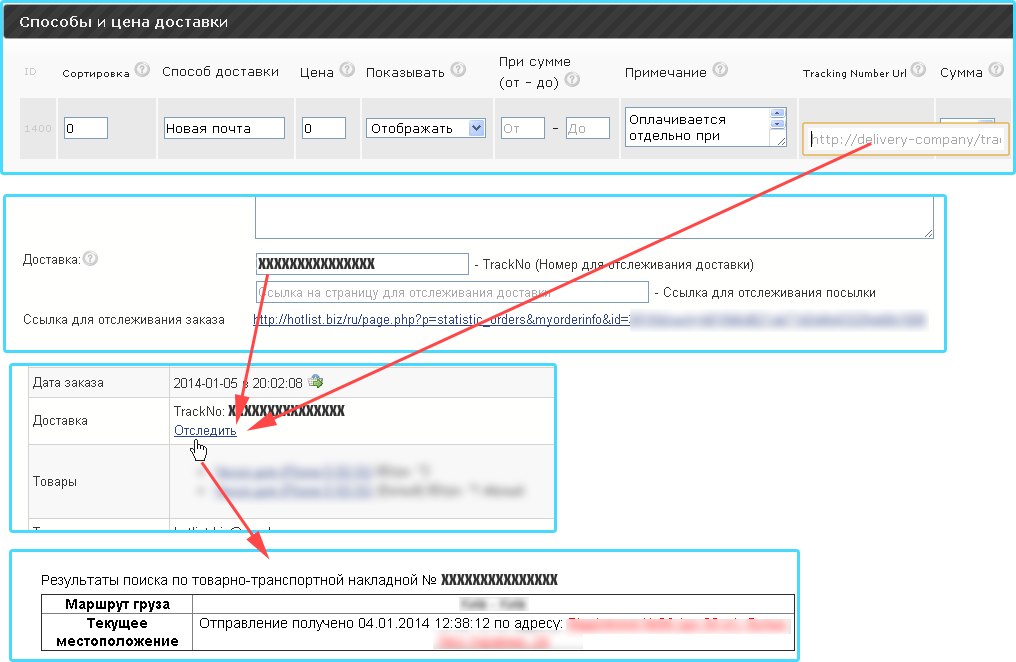Click help icon next to Сумма header

(996, 70)
